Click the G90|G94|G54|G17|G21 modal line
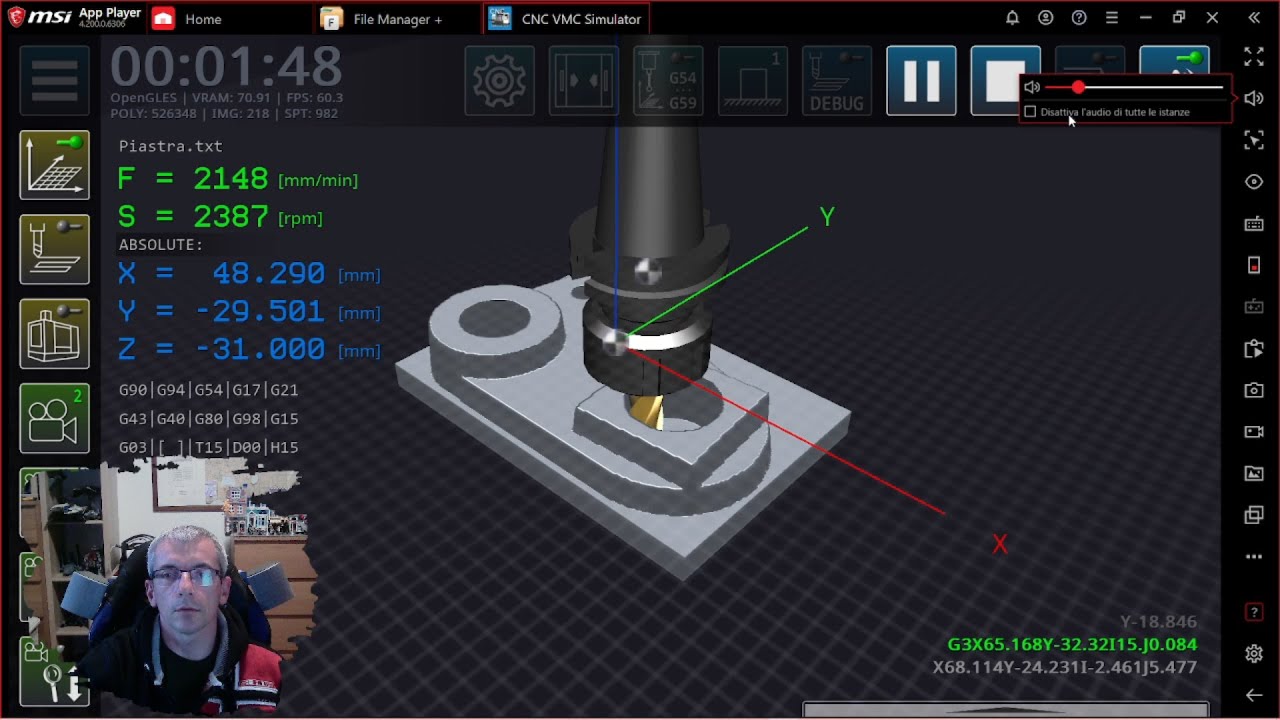Screen dimensions: 1280x720 [x=208, y=390]
